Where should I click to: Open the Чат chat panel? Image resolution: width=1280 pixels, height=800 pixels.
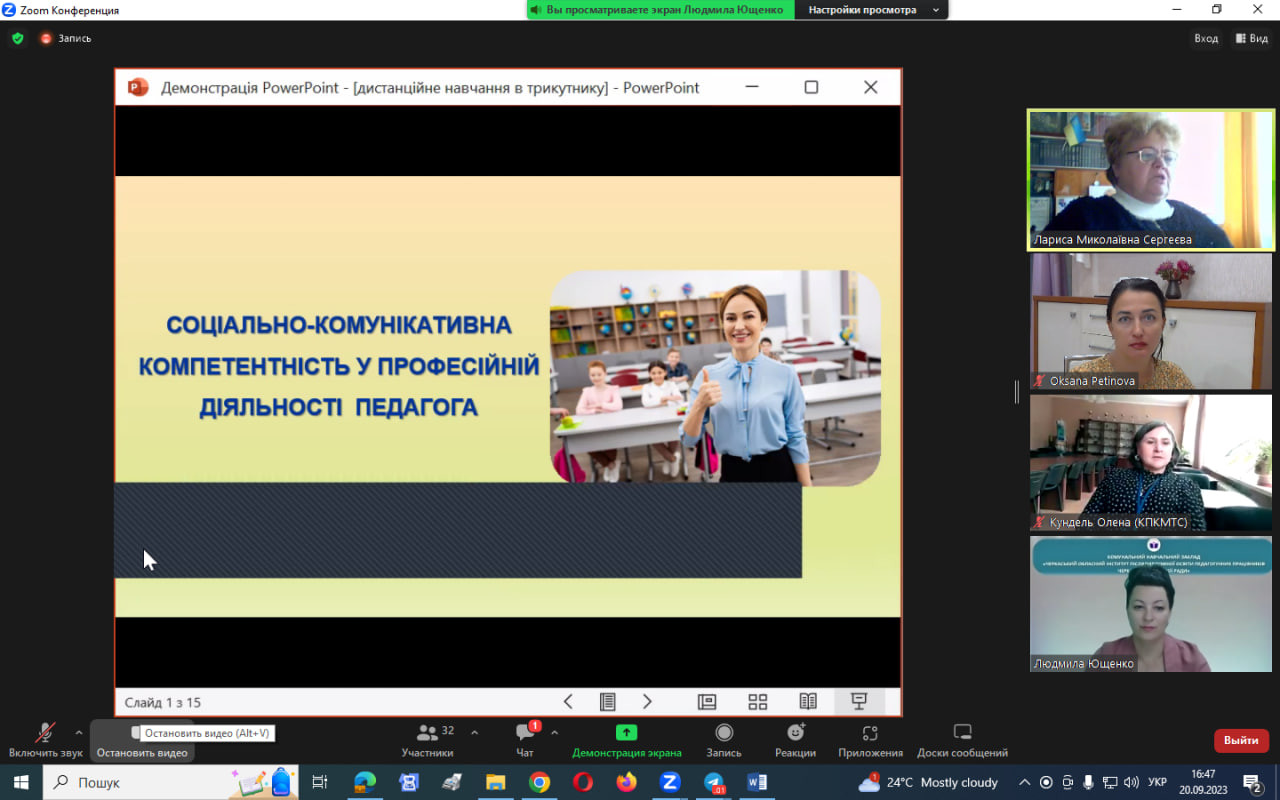click(525, 738)
